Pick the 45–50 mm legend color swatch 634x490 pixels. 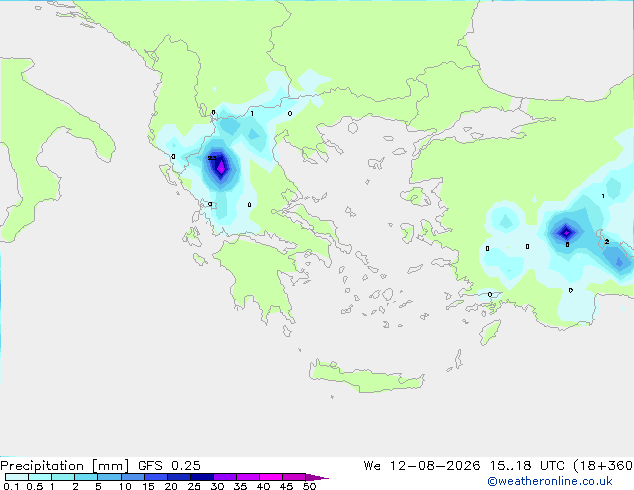[294, 477]
